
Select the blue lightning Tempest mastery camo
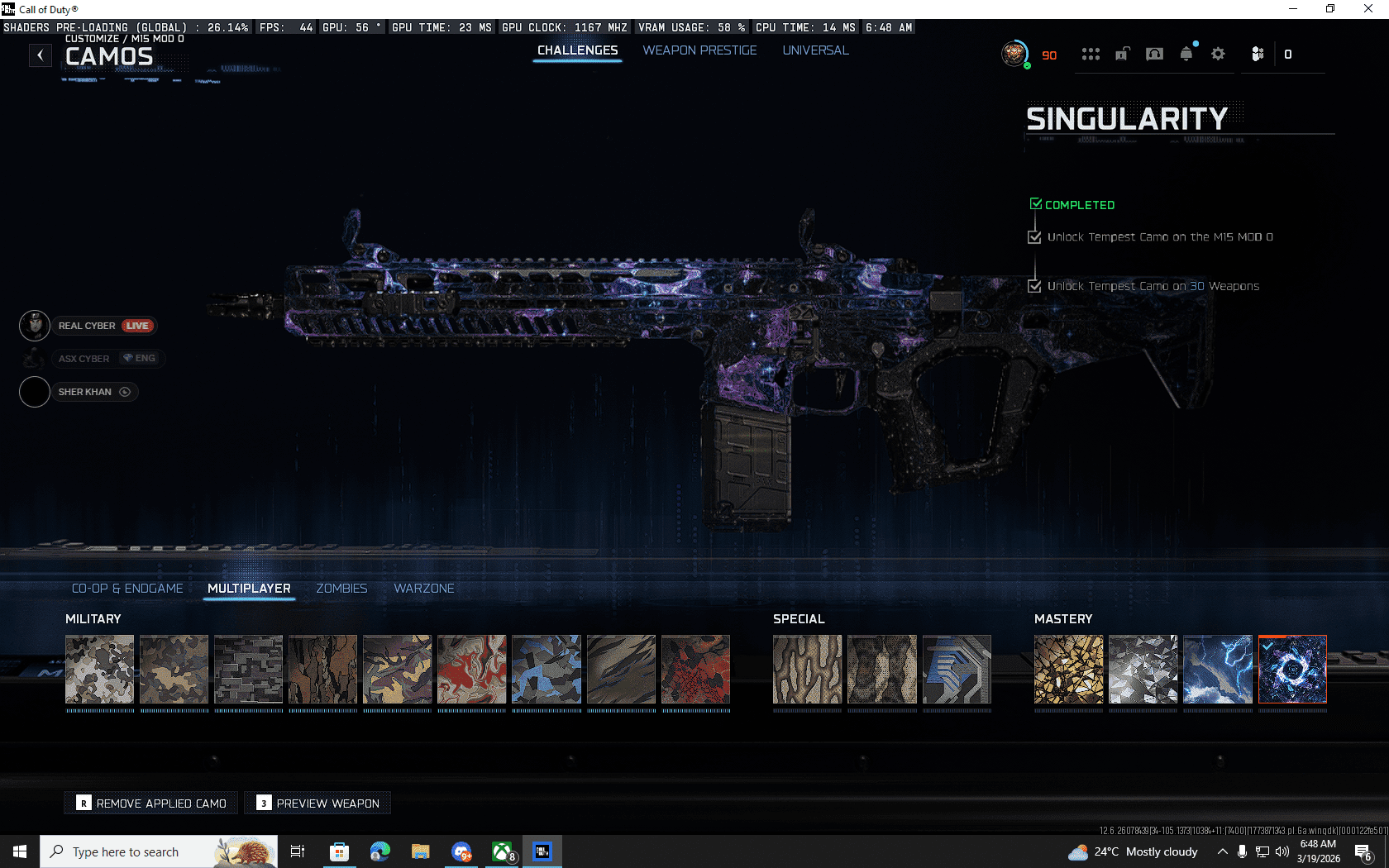pyautogui.click(x=1217, y=669)
